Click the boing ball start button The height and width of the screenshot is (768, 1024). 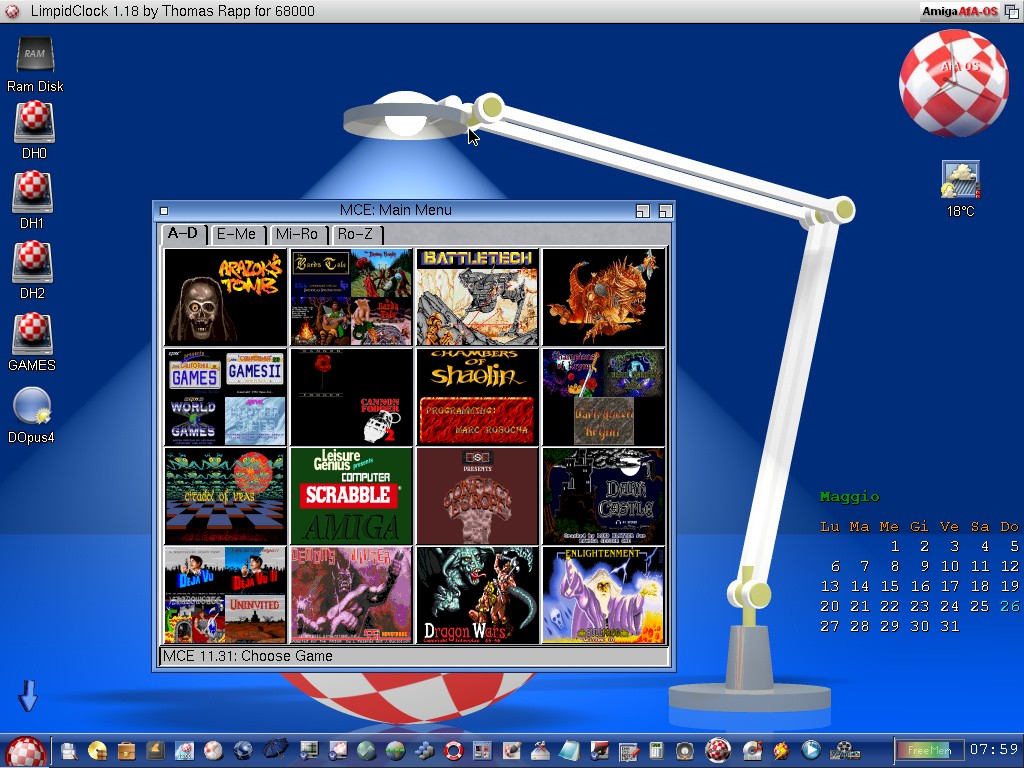click(x=25, y=750)
